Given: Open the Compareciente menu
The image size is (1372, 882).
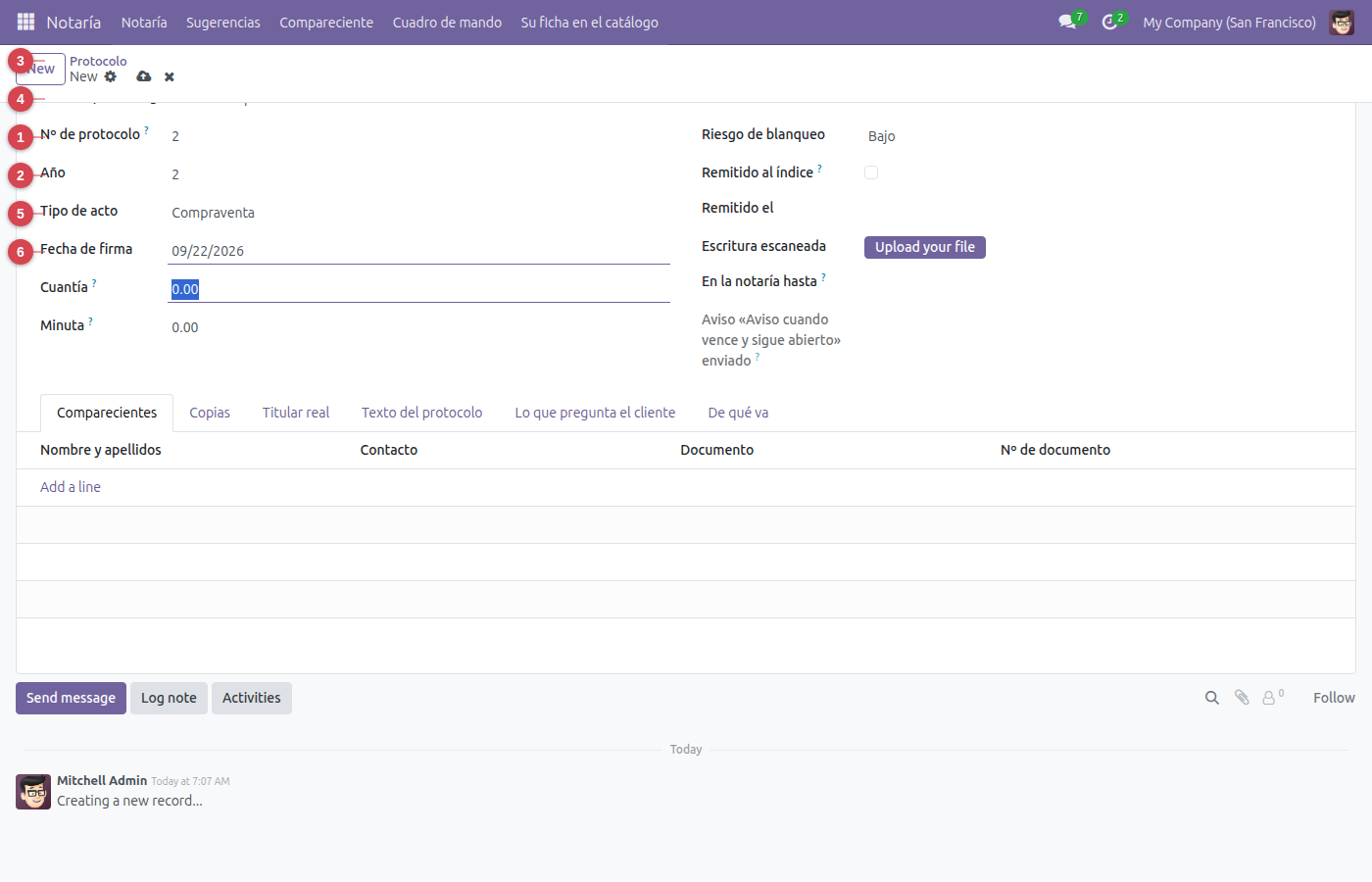Looking at the screenshot, I should point(326,22).
